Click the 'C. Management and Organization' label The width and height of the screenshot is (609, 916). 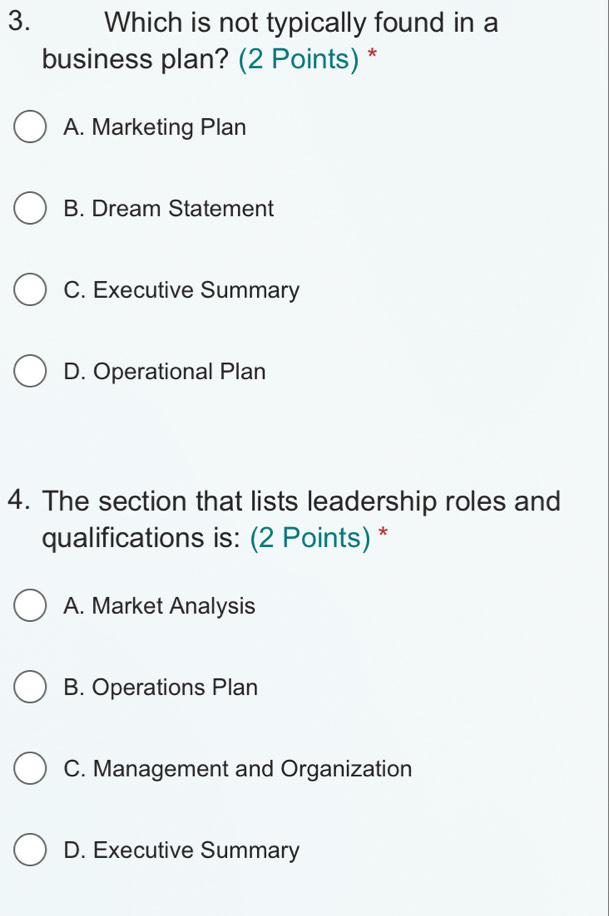point(237,769)
